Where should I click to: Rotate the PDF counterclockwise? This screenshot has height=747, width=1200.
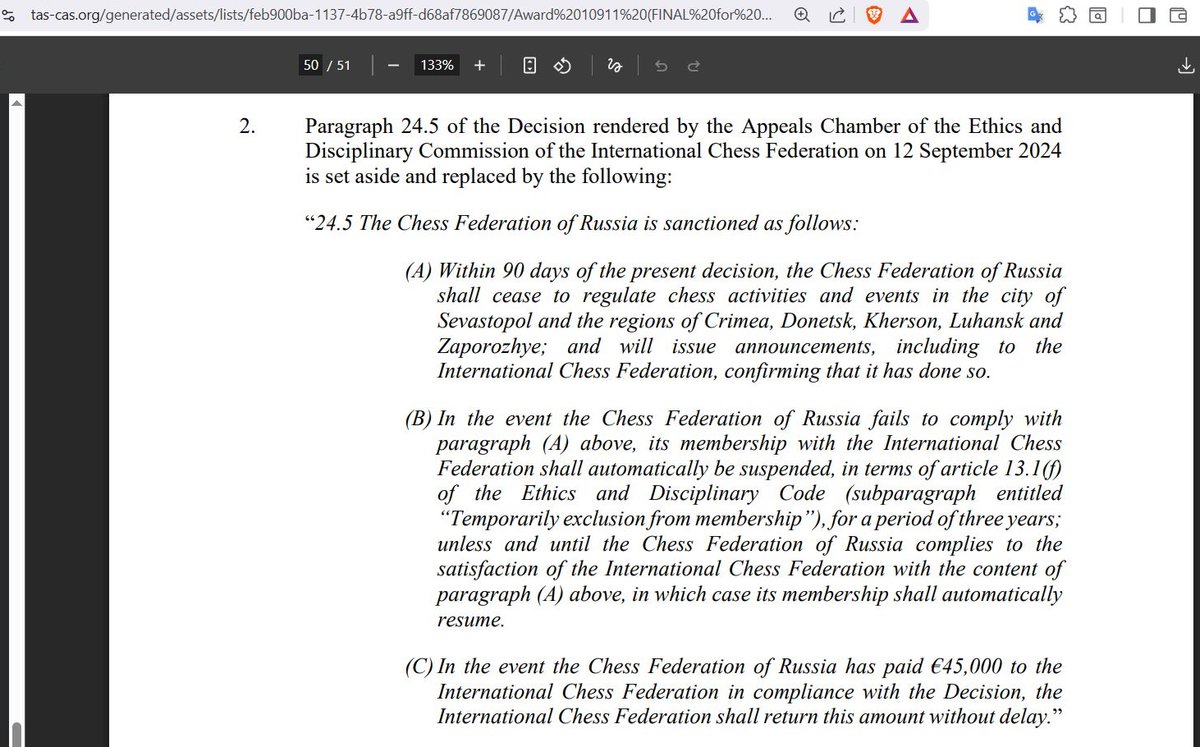point(562,65)
